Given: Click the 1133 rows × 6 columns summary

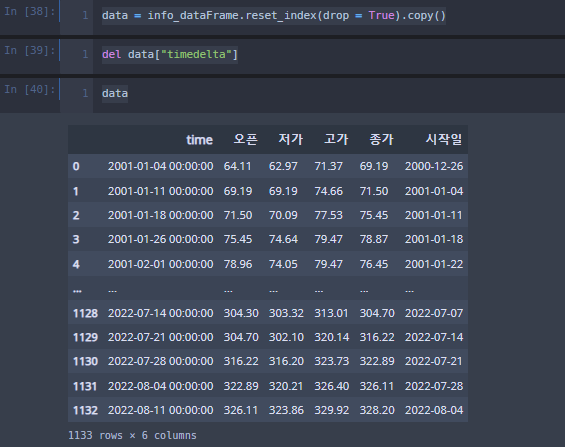Looking at the screenshot, I should tap(132, 435).
